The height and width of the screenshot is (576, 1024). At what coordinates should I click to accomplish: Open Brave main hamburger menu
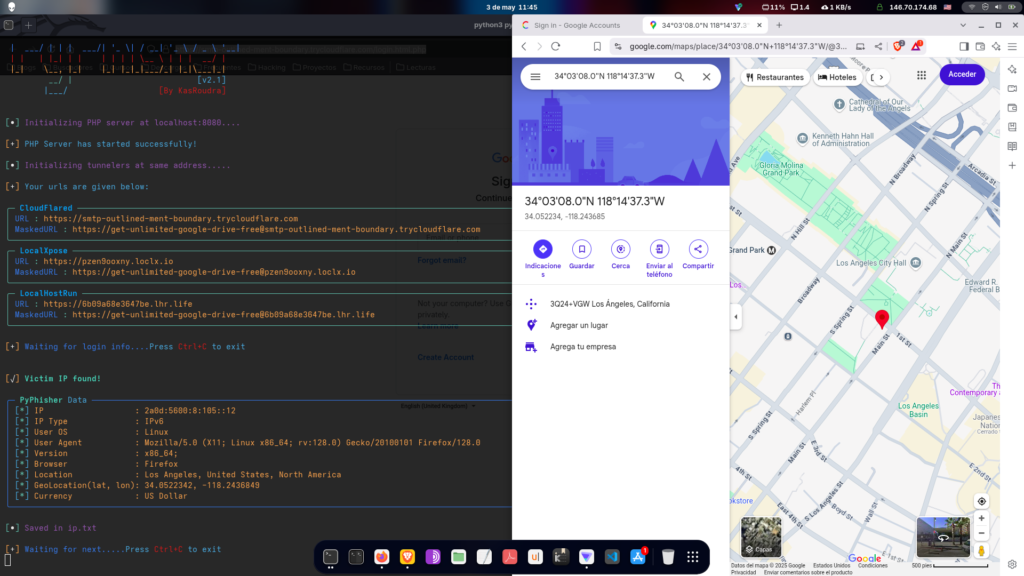(1012, 46)
